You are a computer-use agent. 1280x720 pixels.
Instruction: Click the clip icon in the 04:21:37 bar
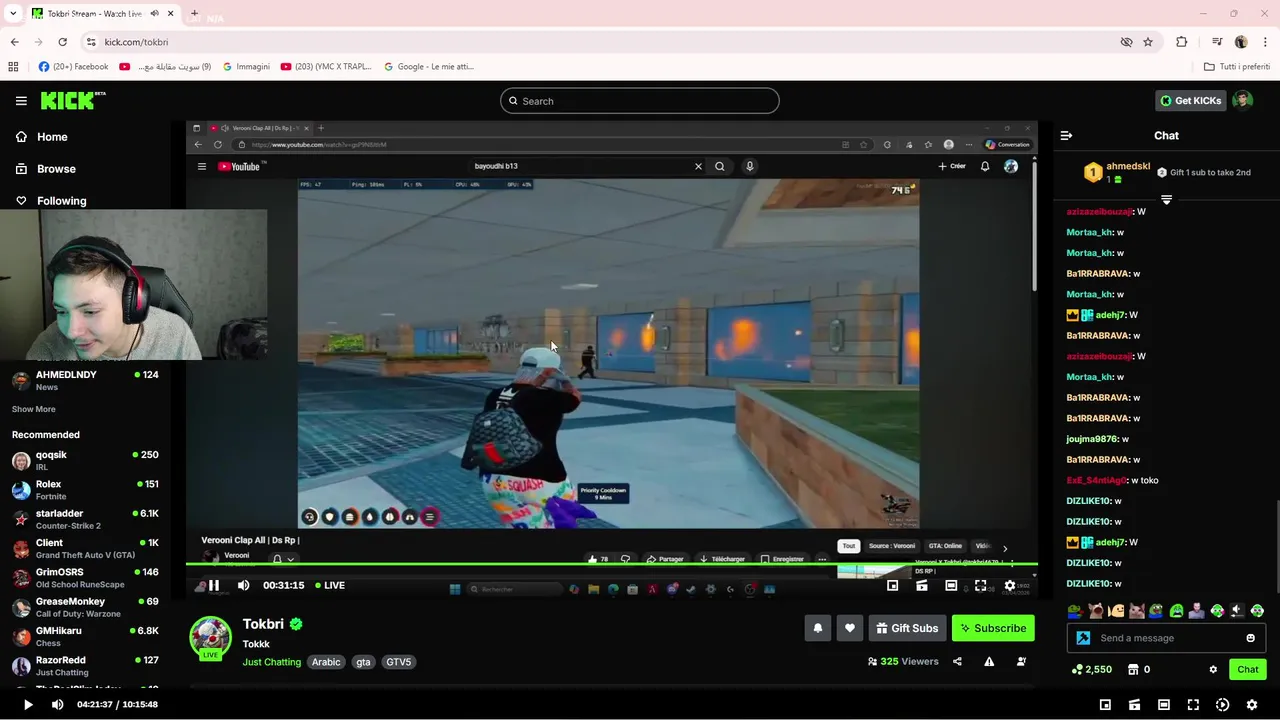point(1134,704)
